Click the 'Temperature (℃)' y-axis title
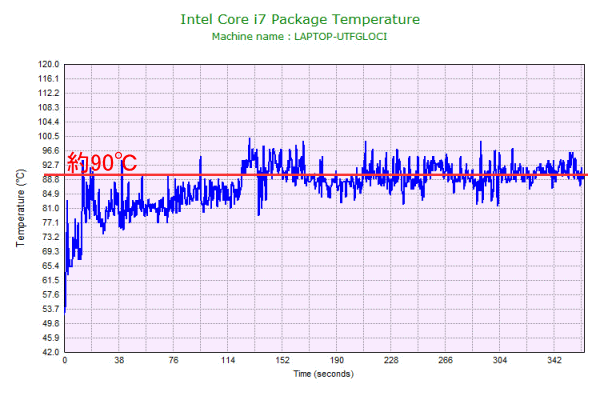The height and width of the screenshot is (400, 600). pos(20,208)
